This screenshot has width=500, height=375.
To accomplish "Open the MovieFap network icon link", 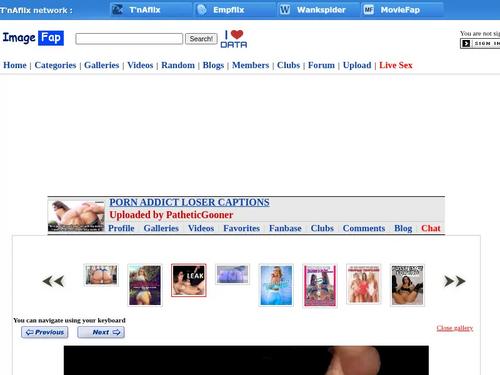I will [368, 10].
